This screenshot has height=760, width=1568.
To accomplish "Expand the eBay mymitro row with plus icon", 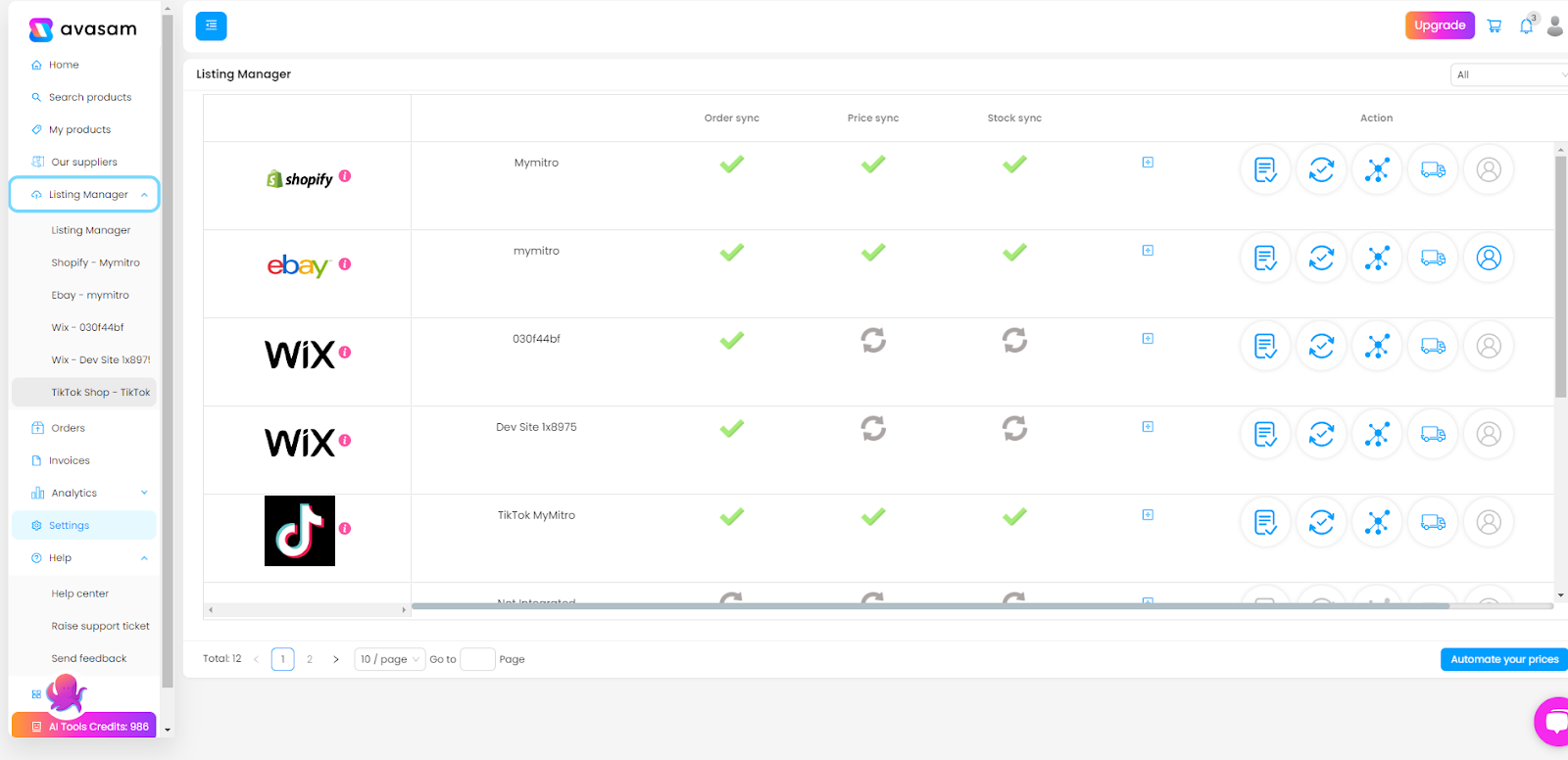I will tap(1148, 251).
